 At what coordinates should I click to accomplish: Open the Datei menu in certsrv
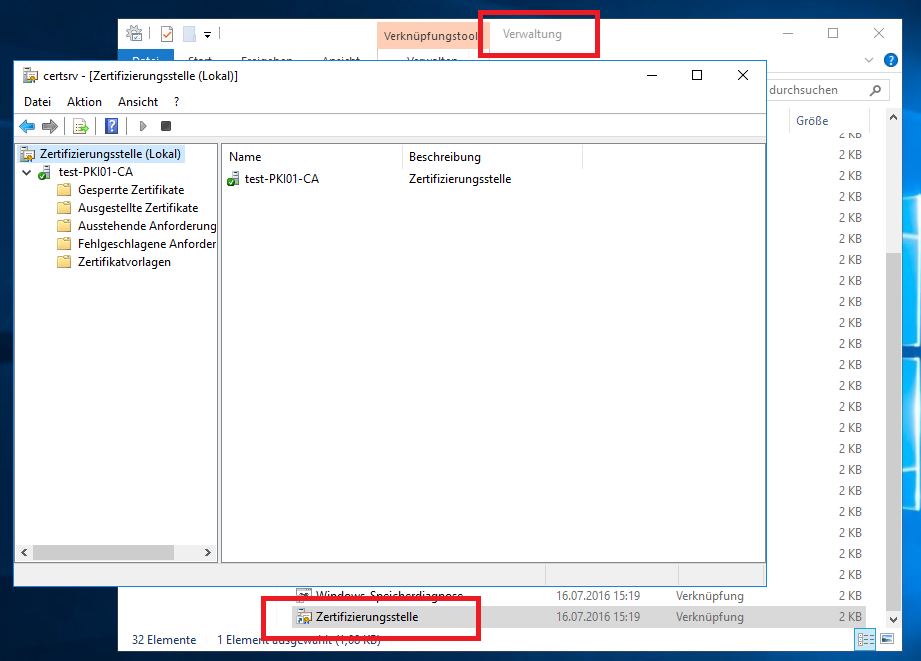point(37,102)
